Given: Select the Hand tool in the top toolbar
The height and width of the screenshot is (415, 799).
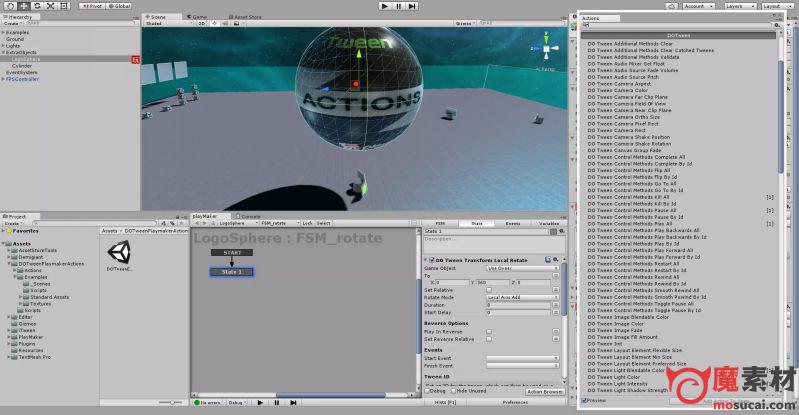Looking at the screenshot, I should (10, 6).
